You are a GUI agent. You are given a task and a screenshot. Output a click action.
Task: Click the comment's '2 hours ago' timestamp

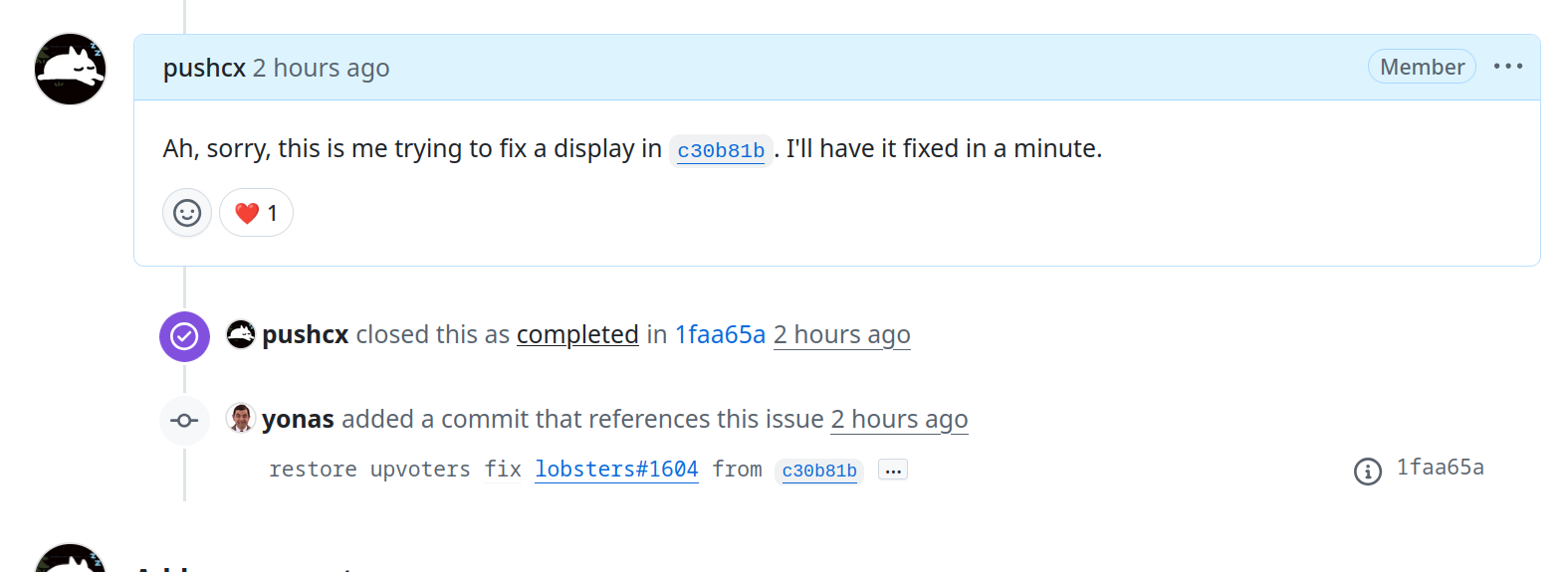click(321, 68)
